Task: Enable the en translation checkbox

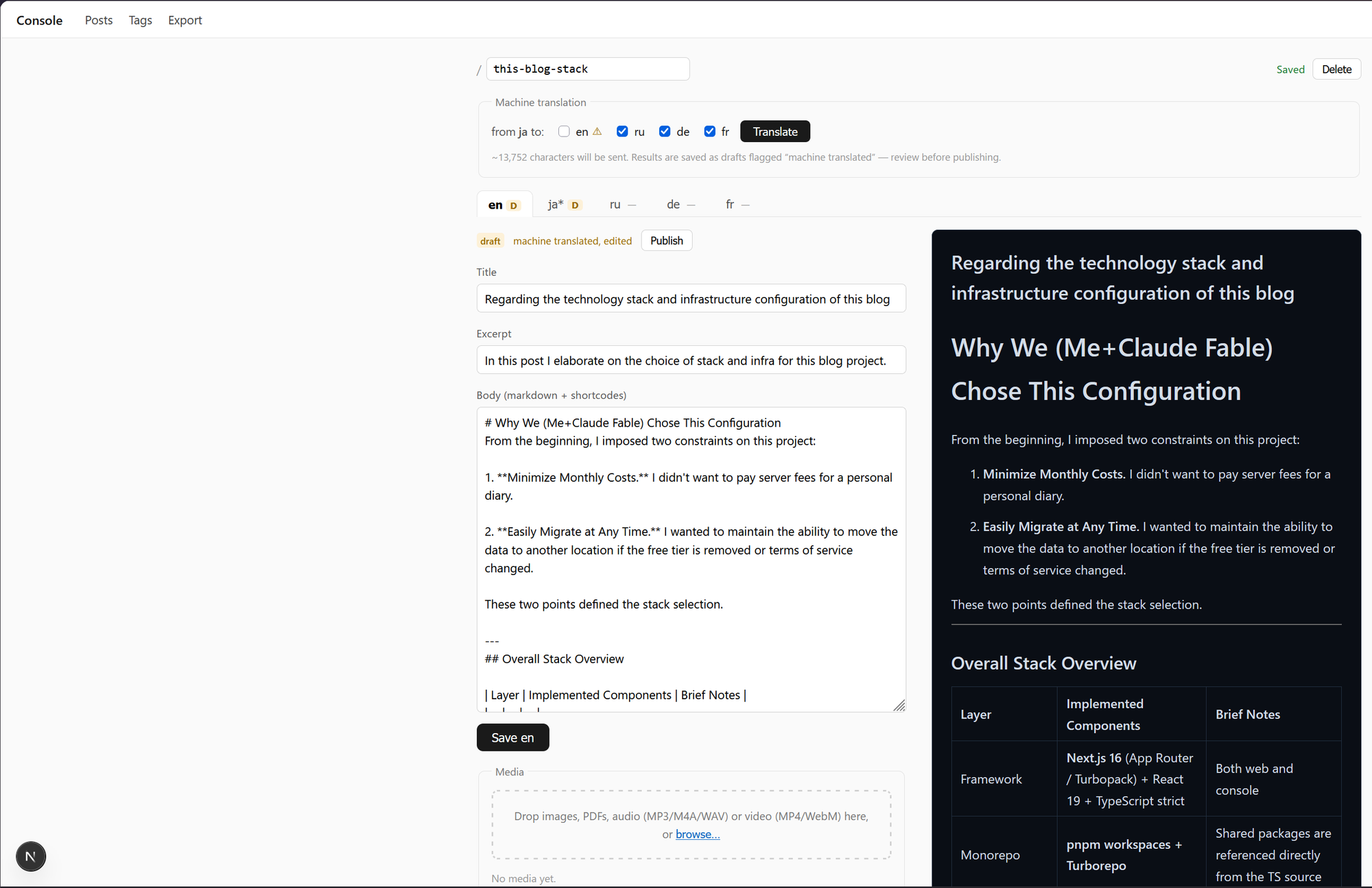Action: (x=564, y=131)
